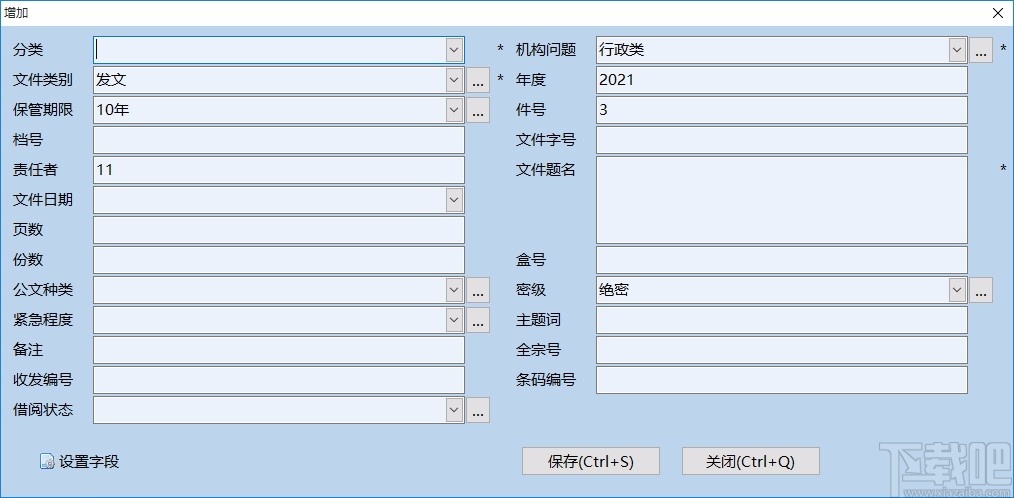Open the 文件日期 date dropdown

click(454, 200)
